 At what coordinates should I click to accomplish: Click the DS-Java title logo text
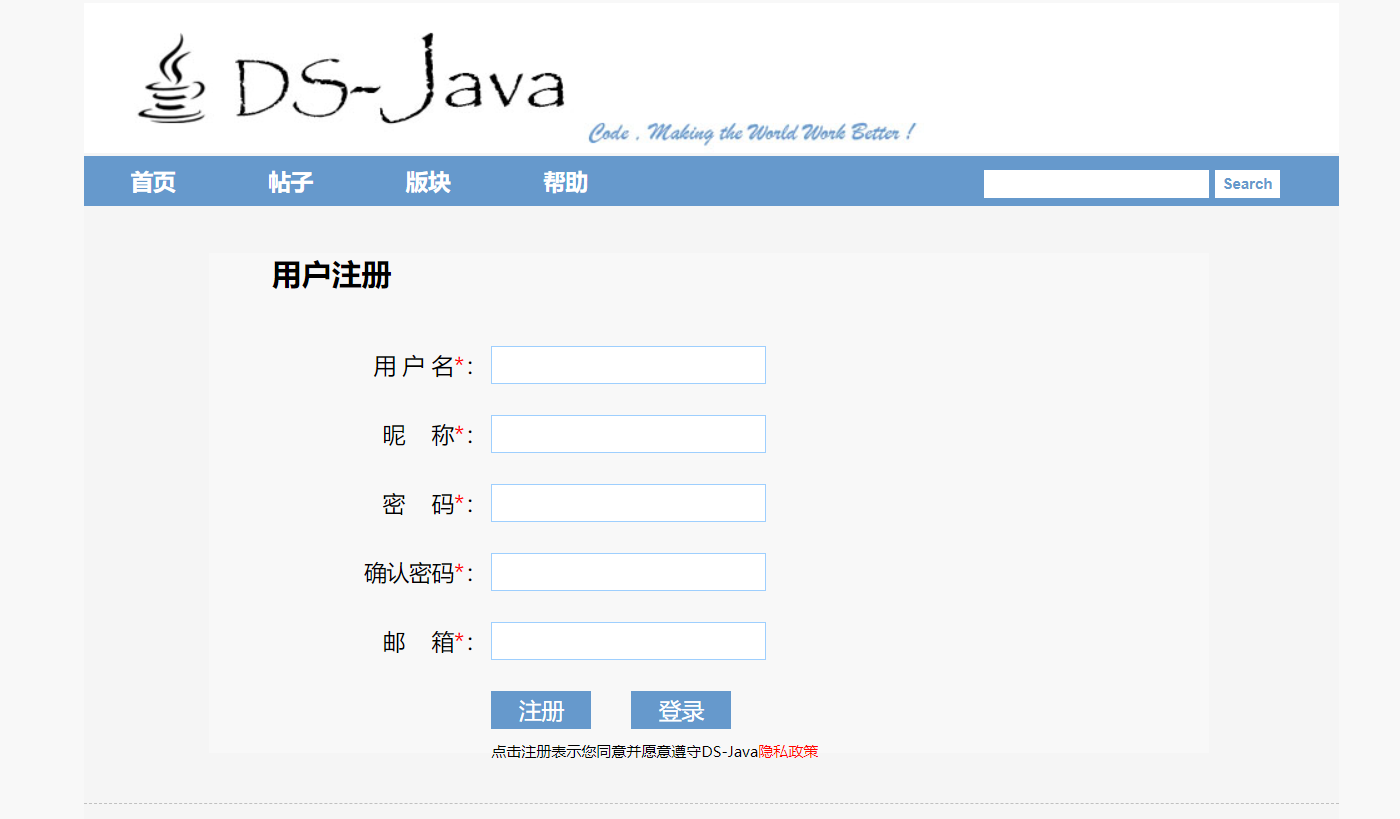pos(400,80)
